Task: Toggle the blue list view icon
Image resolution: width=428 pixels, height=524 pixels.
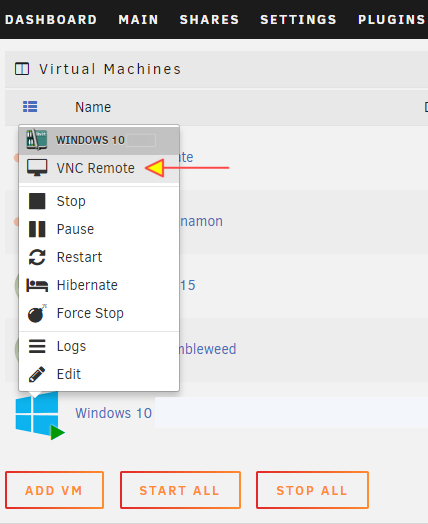Action: pyautogui.click(x=30, y=107)
